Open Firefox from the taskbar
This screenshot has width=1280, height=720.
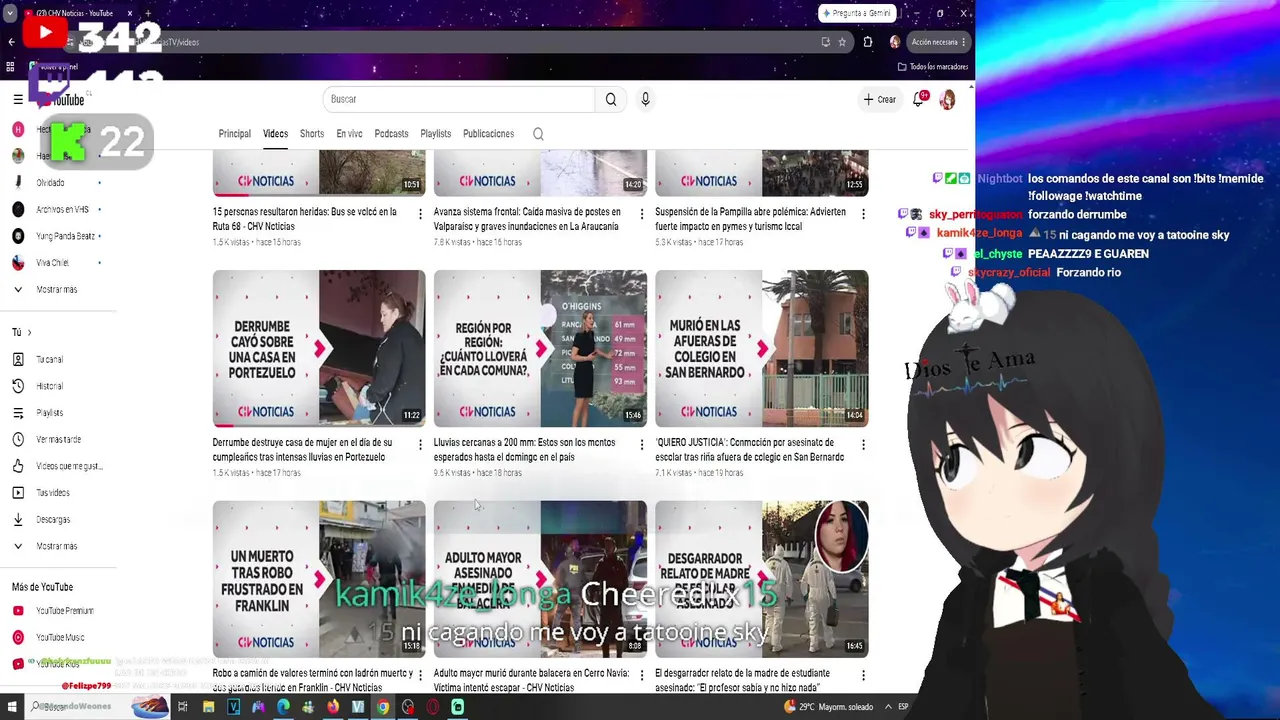(333, 707)
